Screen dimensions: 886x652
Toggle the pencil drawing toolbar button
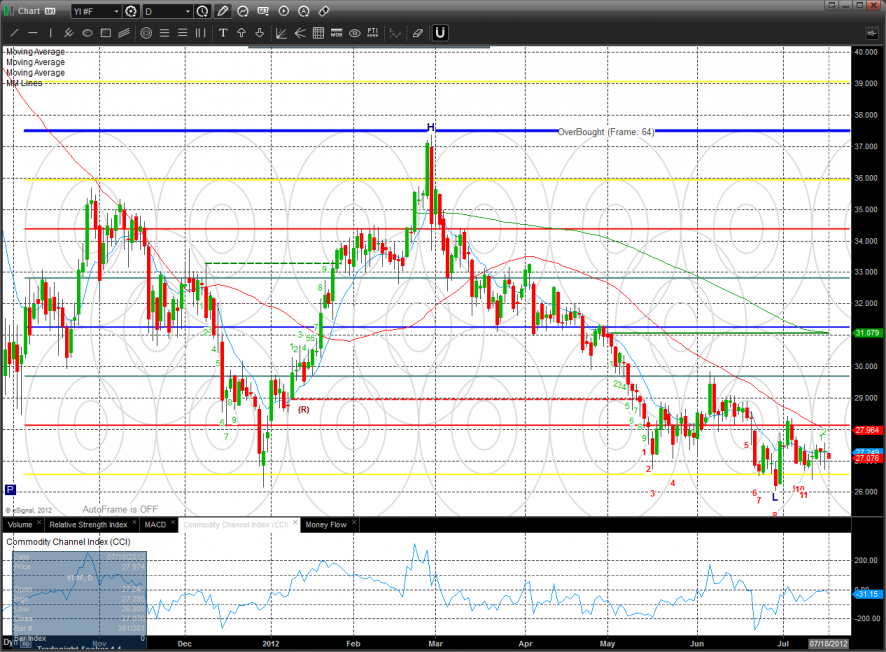point(222,11)
